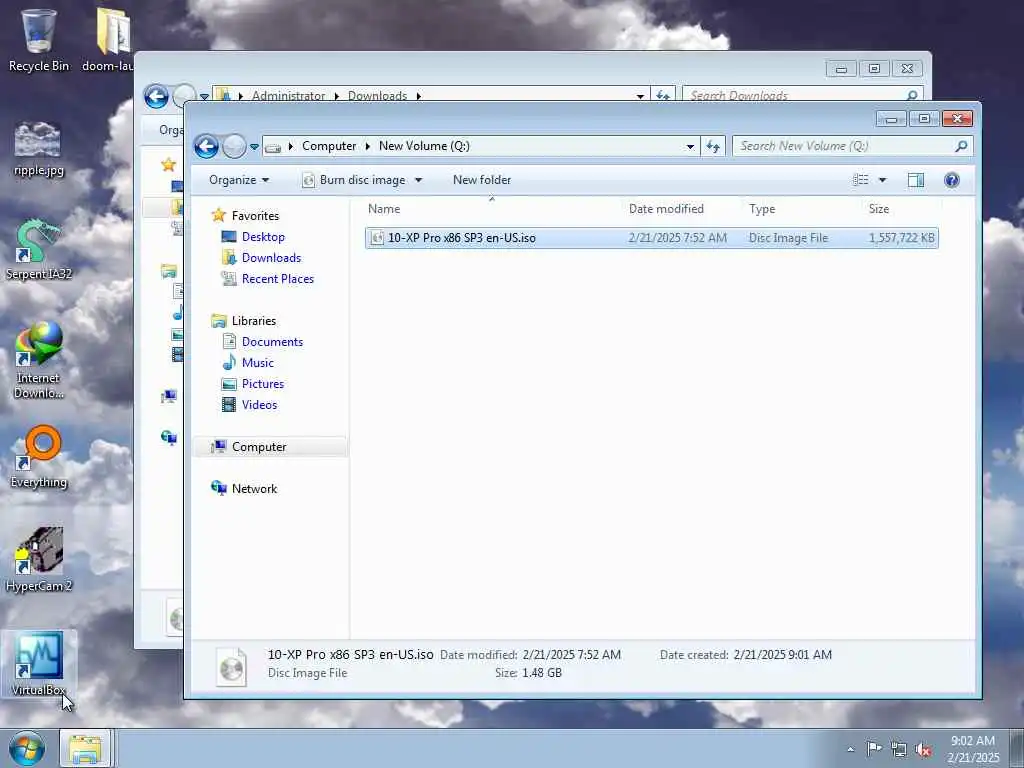Open the Recycle Bin desktop icon
Screen dimensions: 1024x768
39,39
